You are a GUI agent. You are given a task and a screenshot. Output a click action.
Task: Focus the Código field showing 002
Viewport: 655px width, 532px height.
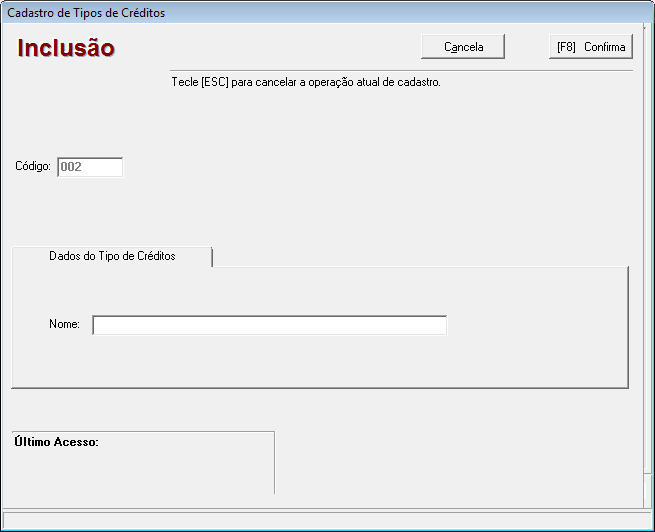pyautogui.click(x=90, y=167)
